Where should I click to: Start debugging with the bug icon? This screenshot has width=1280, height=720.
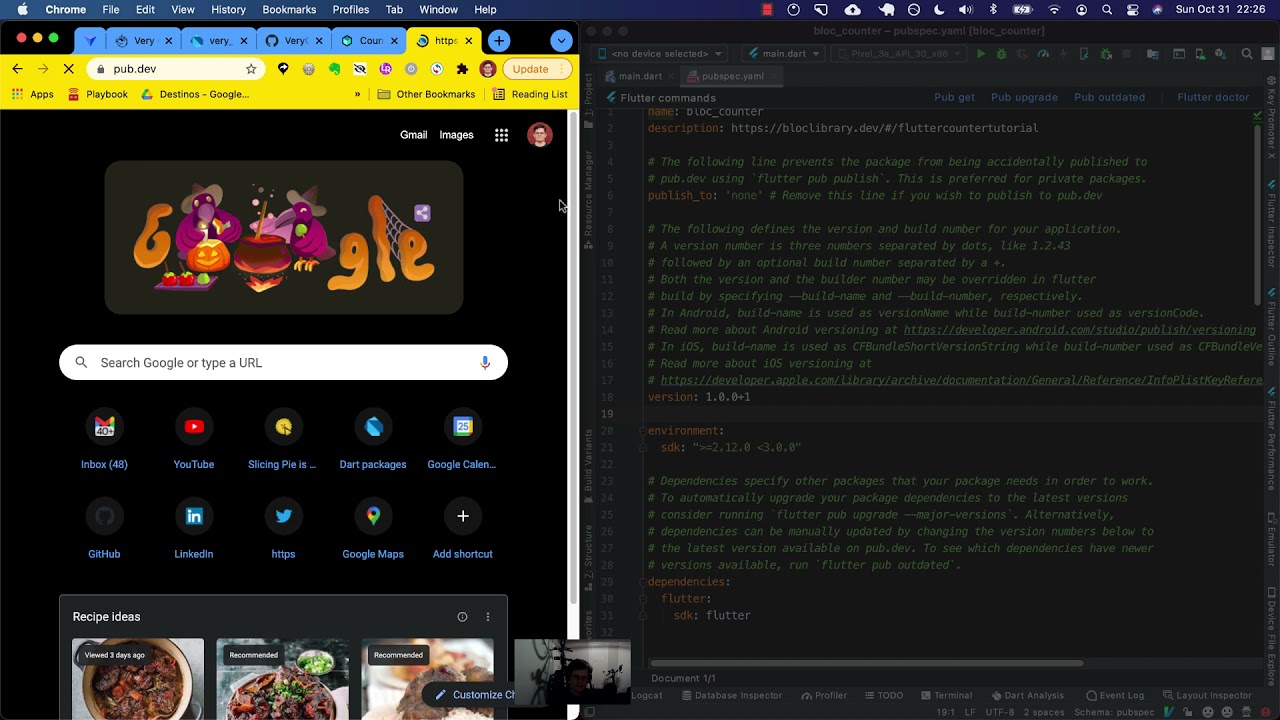1003,54
